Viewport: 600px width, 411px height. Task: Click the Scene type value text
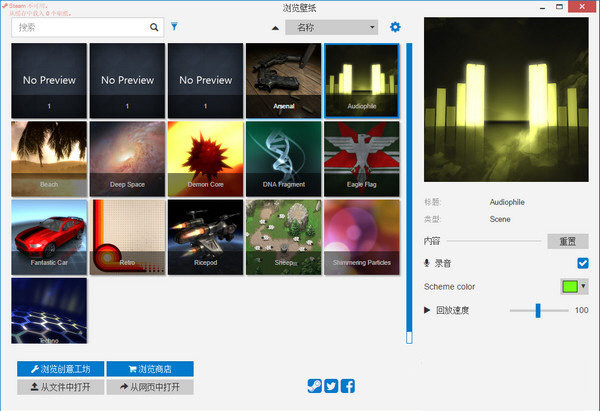[500, 219]
